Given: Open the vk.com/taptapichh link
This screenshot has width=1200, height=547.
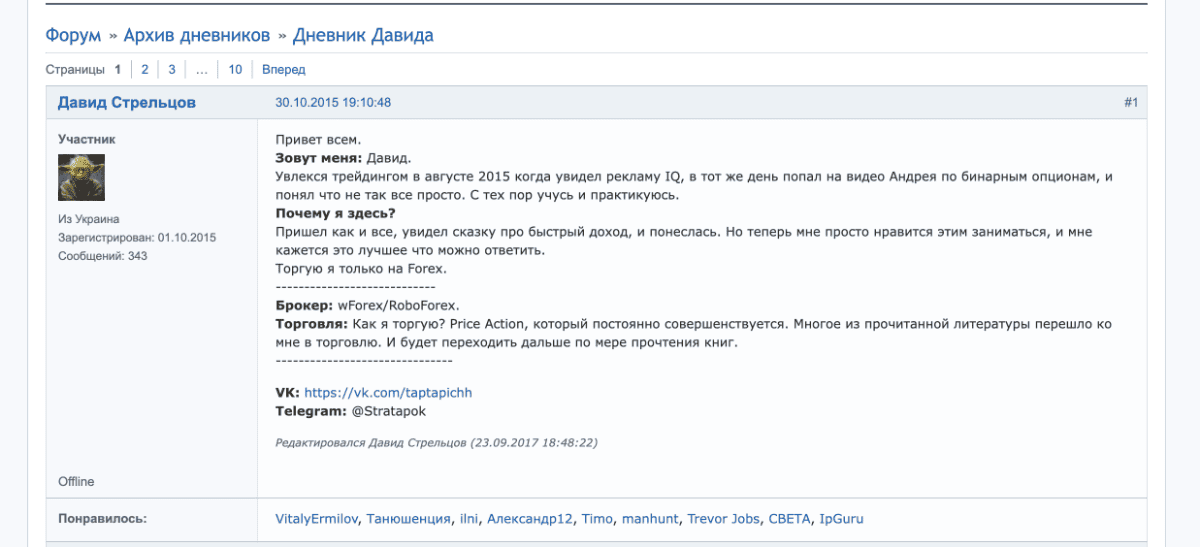Looking at the screenshot, I should coord(388,393).
